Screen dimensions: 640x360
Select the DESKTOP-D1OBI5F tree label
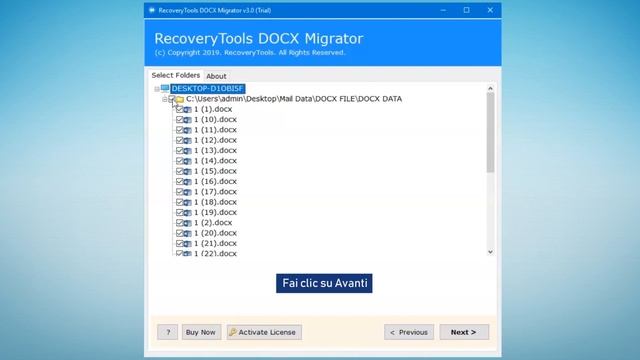pos(208,89)
